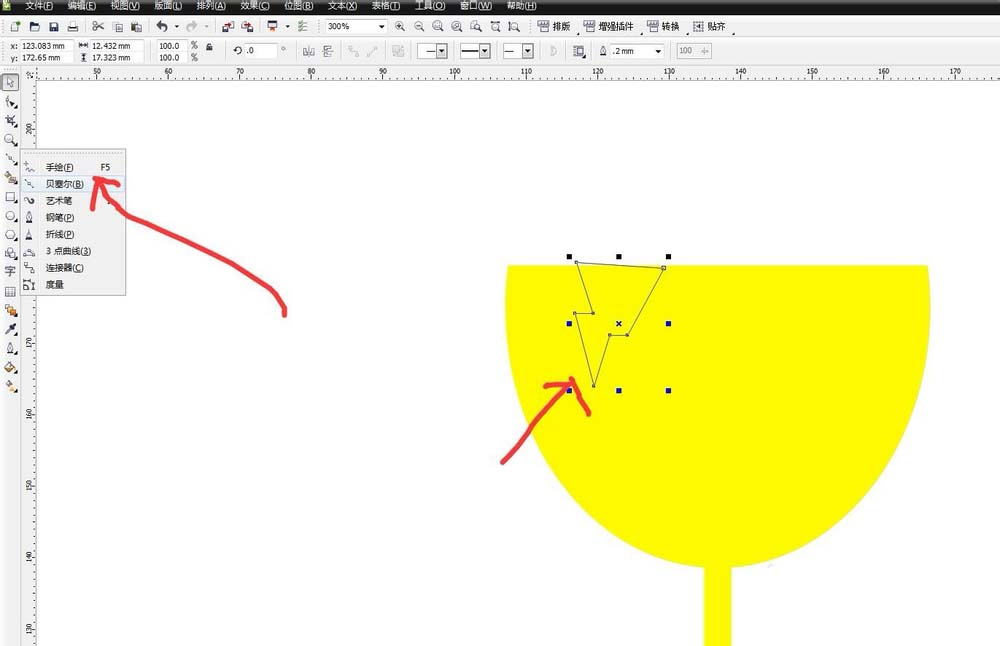Click the x position field 123.083 mm

tap(47, 46)
